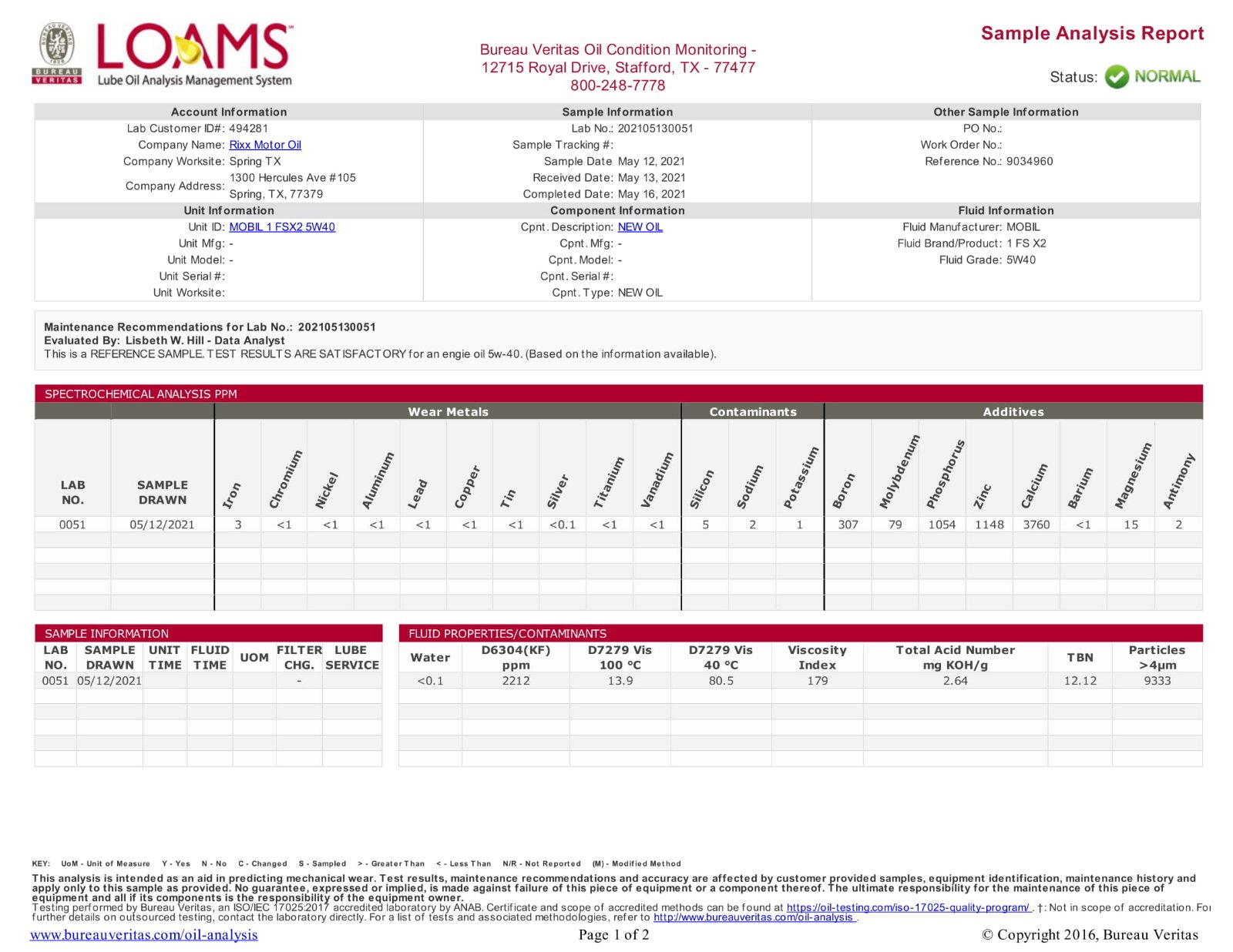Click the Silver value <0.1
The width and height of the screenshot is (1233, 952).
[x=563, y=525]
